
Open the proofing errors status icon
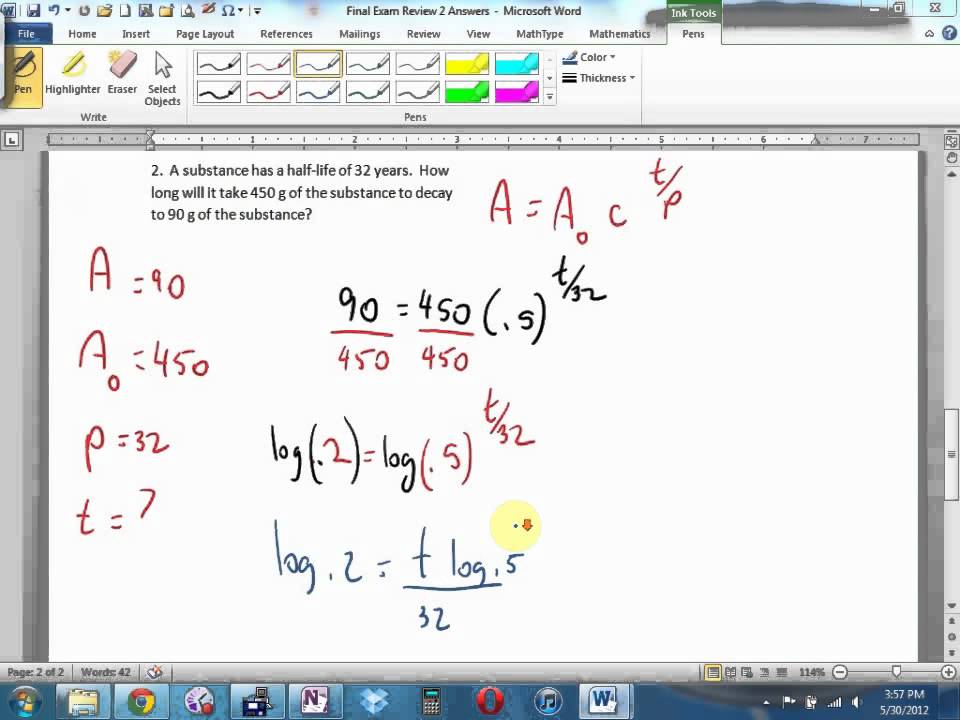click(156, 672)
